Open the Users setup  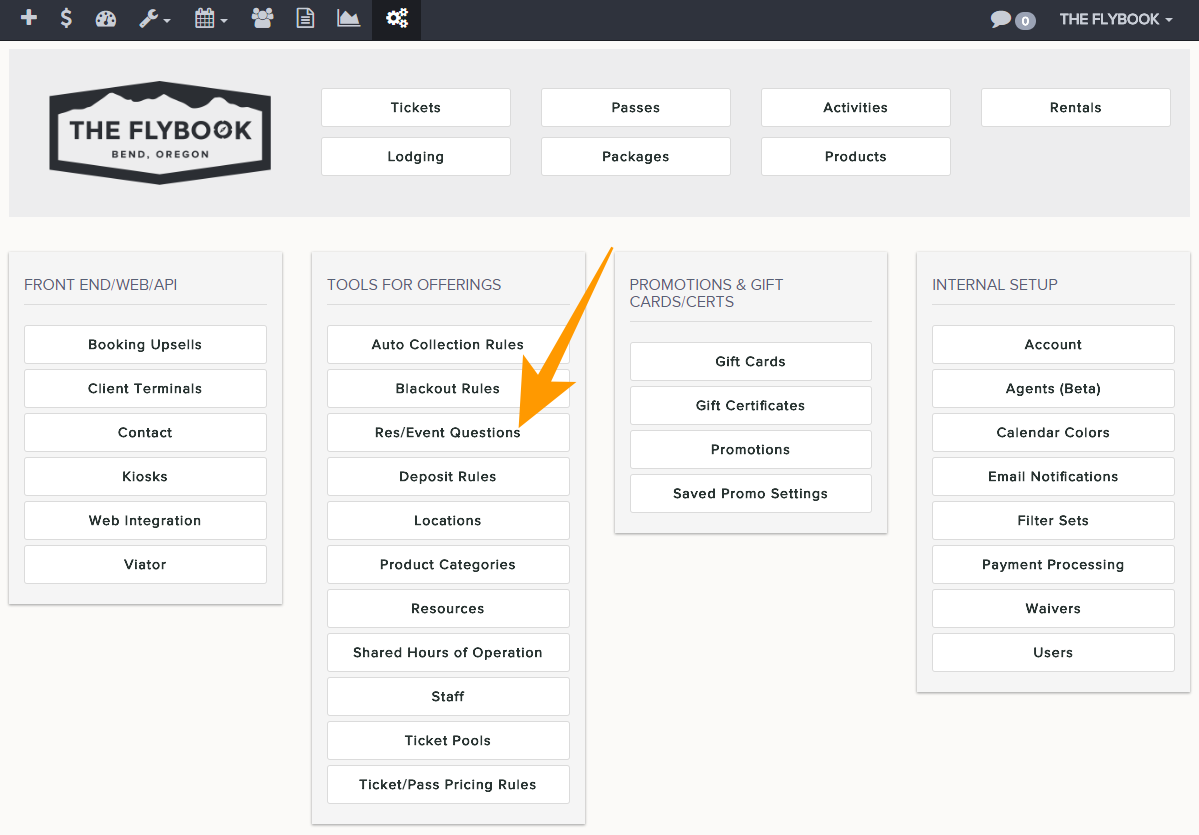pos(1053,652)
